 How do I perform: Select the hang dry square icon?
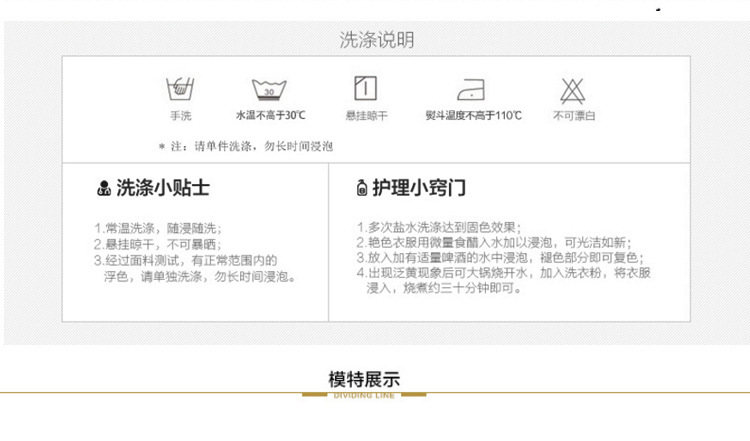tap(367, 88)
